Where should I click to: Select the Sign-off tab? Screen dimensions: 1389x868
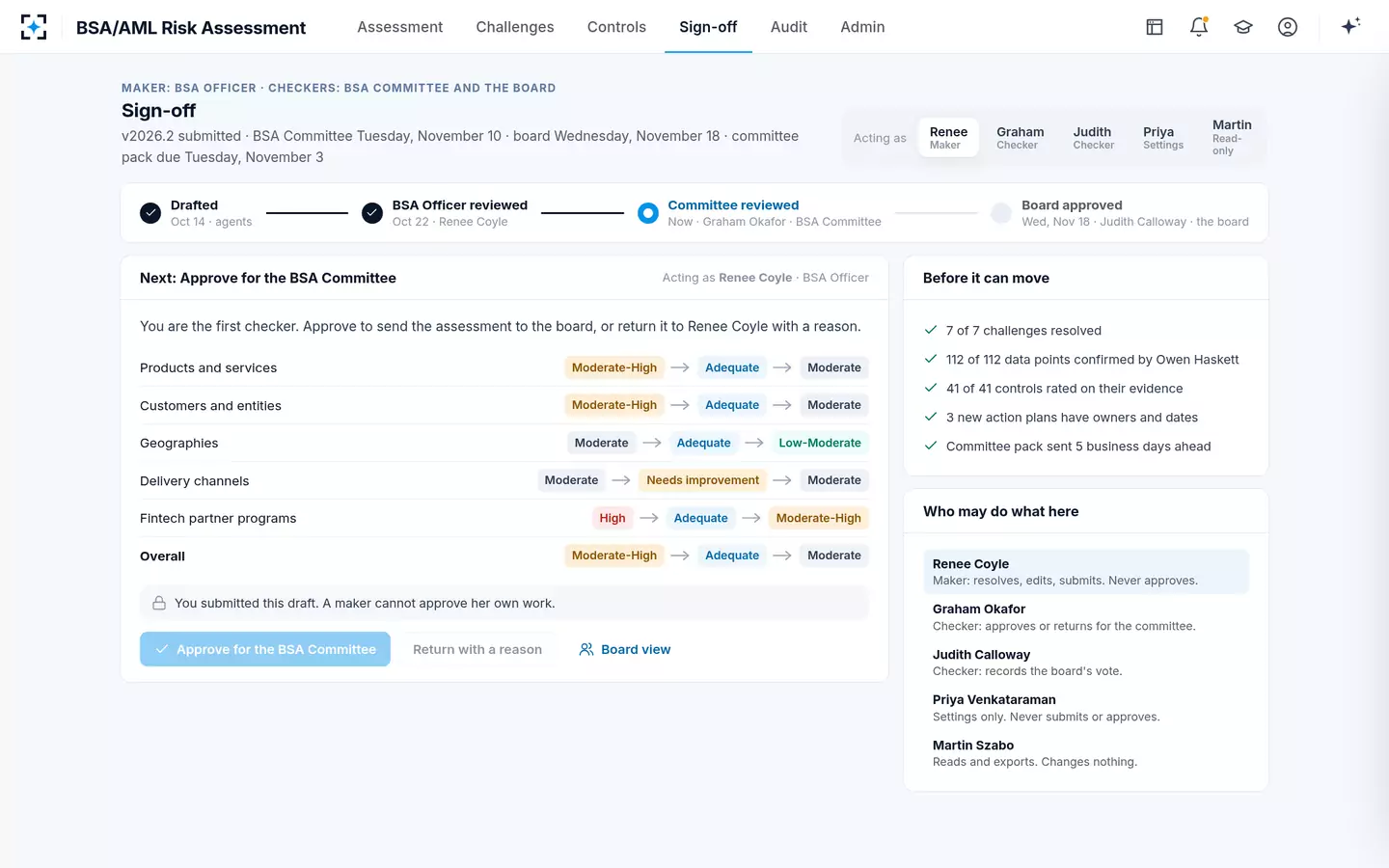[x=708, y=27]
